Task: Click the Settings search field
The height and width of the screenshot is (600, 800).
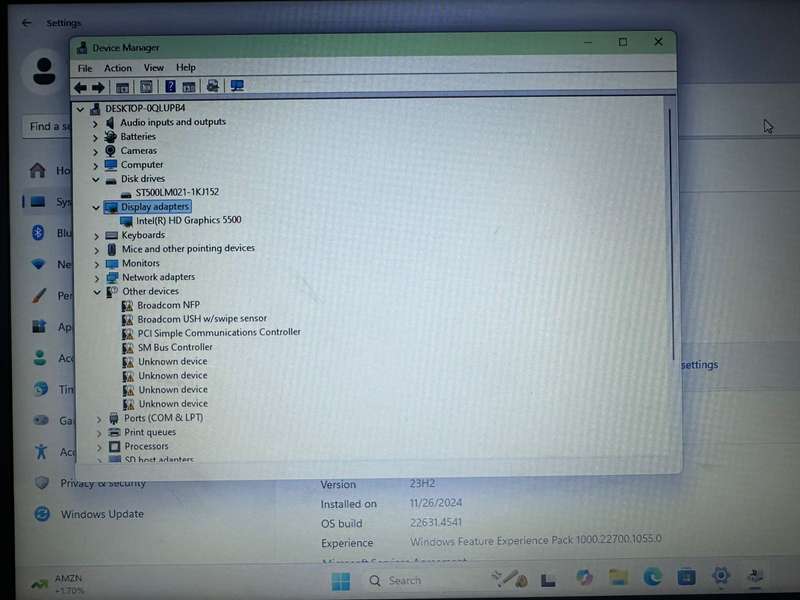Action: click(47, 126)
